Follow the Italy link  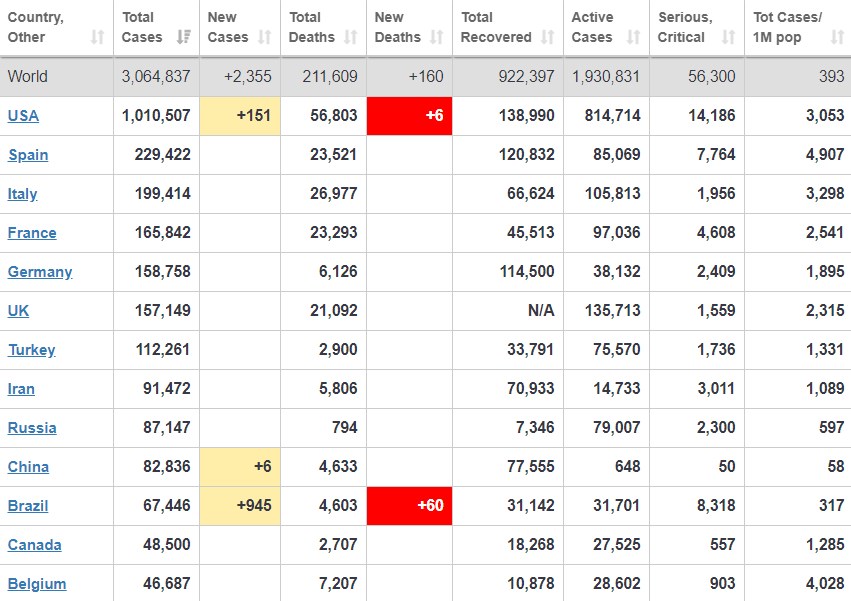[x=22, y=194]
